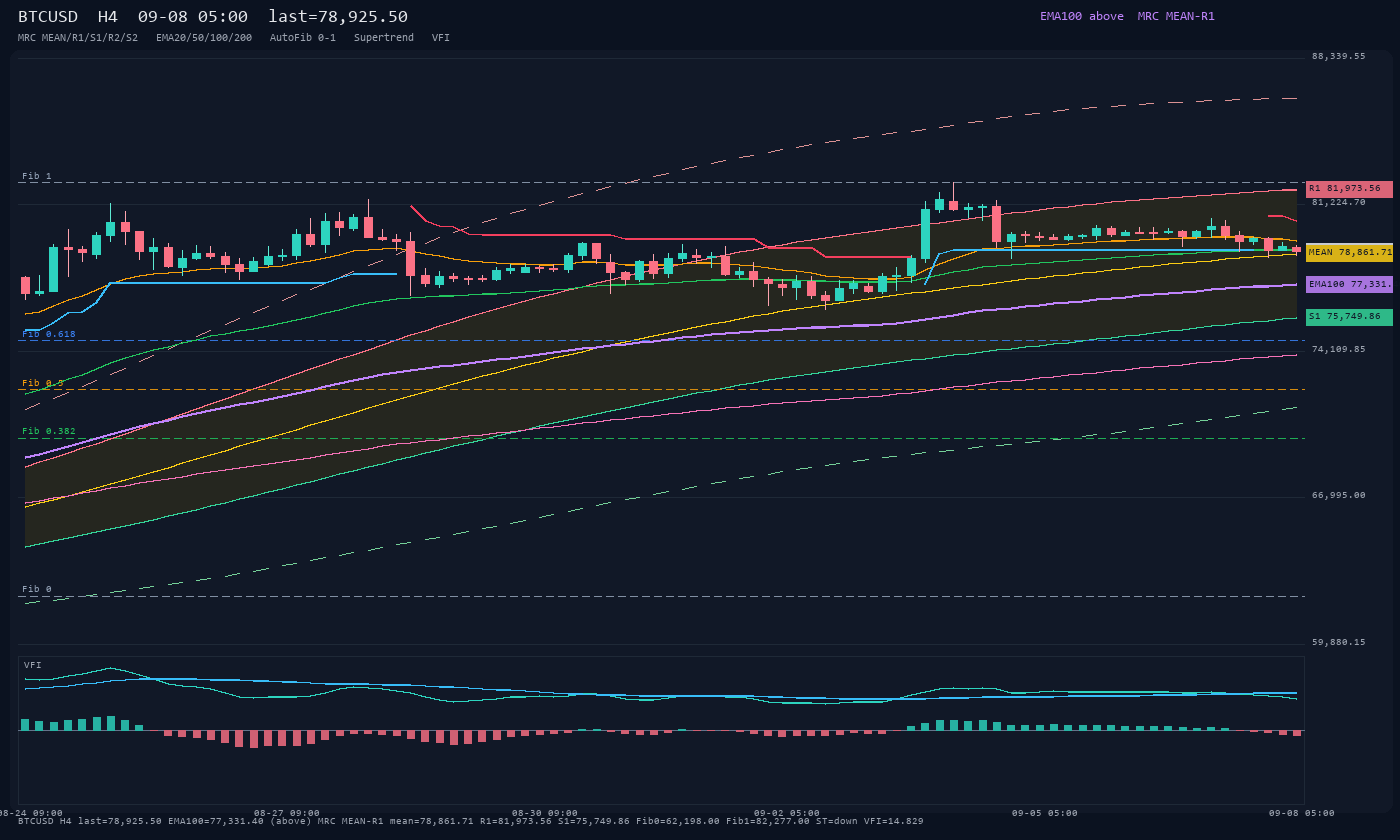Viewport: 1400px width, 840px height.
Task: Click the 'AutoFib 0-1' legend entry
Action: [x=303, y=38]
